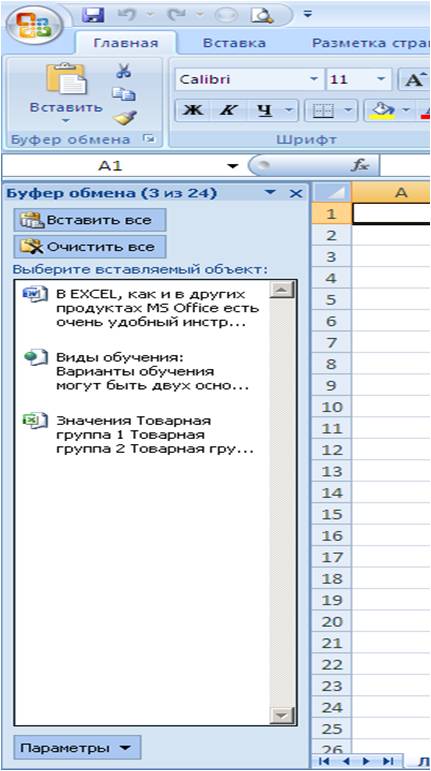Toggle underline Ч formatting
431x771 pixels.
(266, 111)
